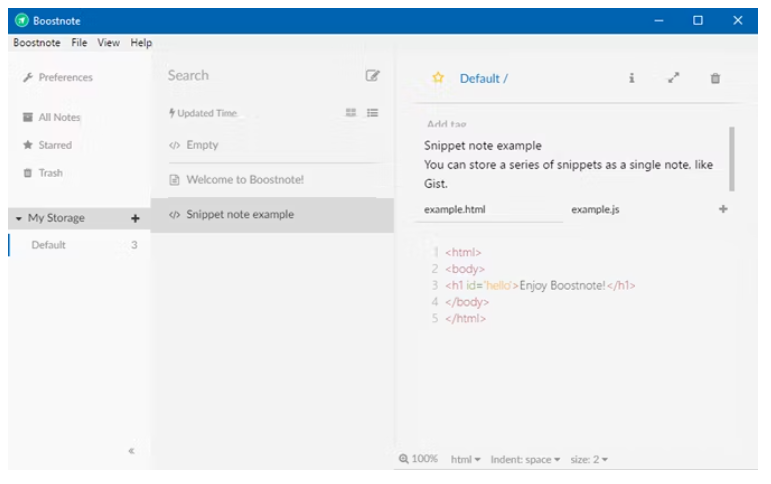Click the All Notes archive icon
The height and width of the screenshot is (484, 771).
pos(28,117)
